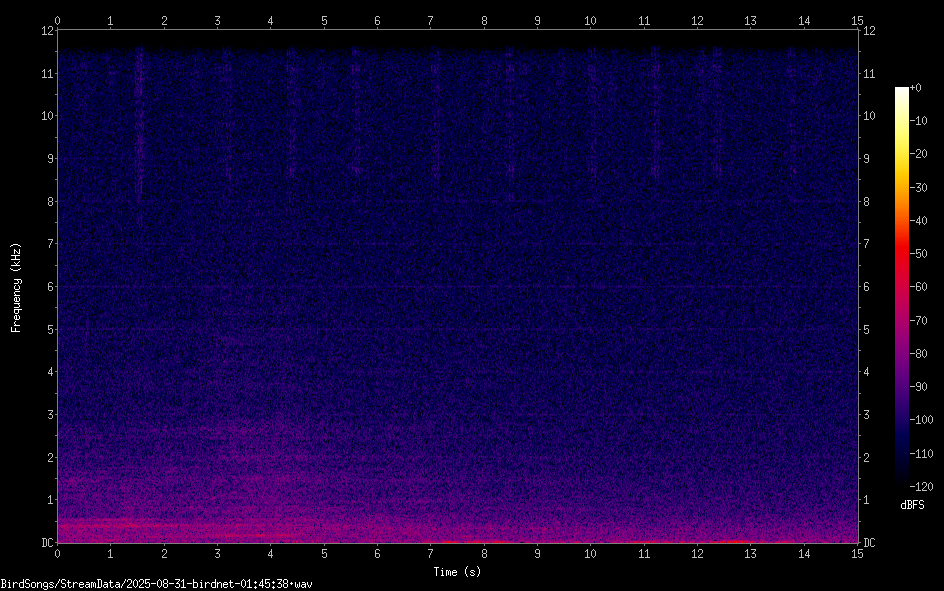Click the '6' tick on the left frequency axis
The height and width of the screenshot is (591, 944).
(50, 286)
